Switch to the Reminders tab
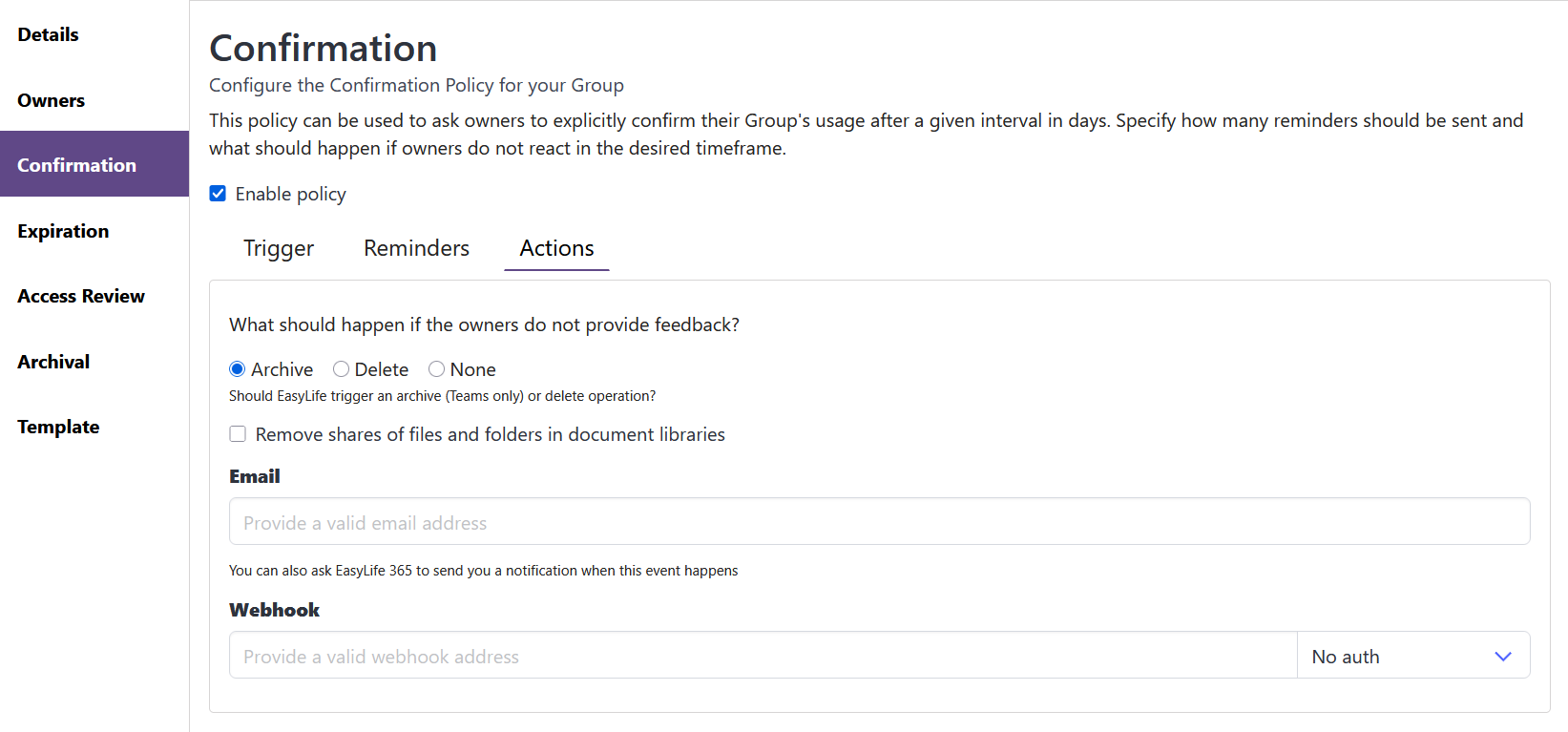The image size is (1568, 732). (x=416, y=248)
